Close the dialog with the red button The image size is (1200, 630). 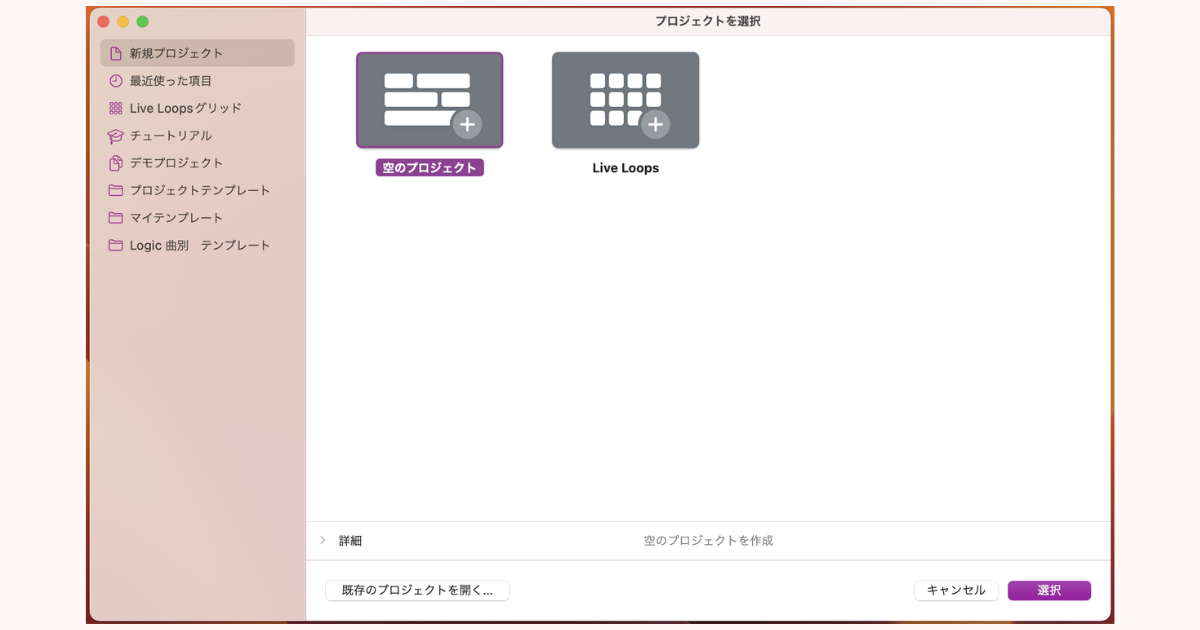pyautogui.click(x=103, y=21)
